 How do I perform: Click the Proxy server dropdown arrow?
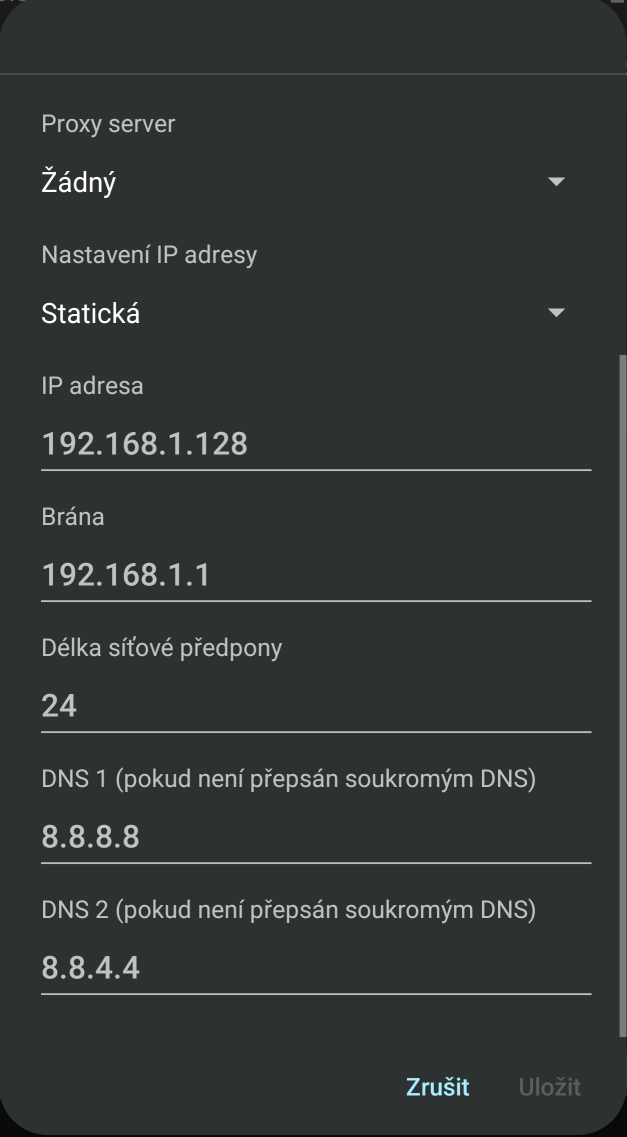pos(557,182)
